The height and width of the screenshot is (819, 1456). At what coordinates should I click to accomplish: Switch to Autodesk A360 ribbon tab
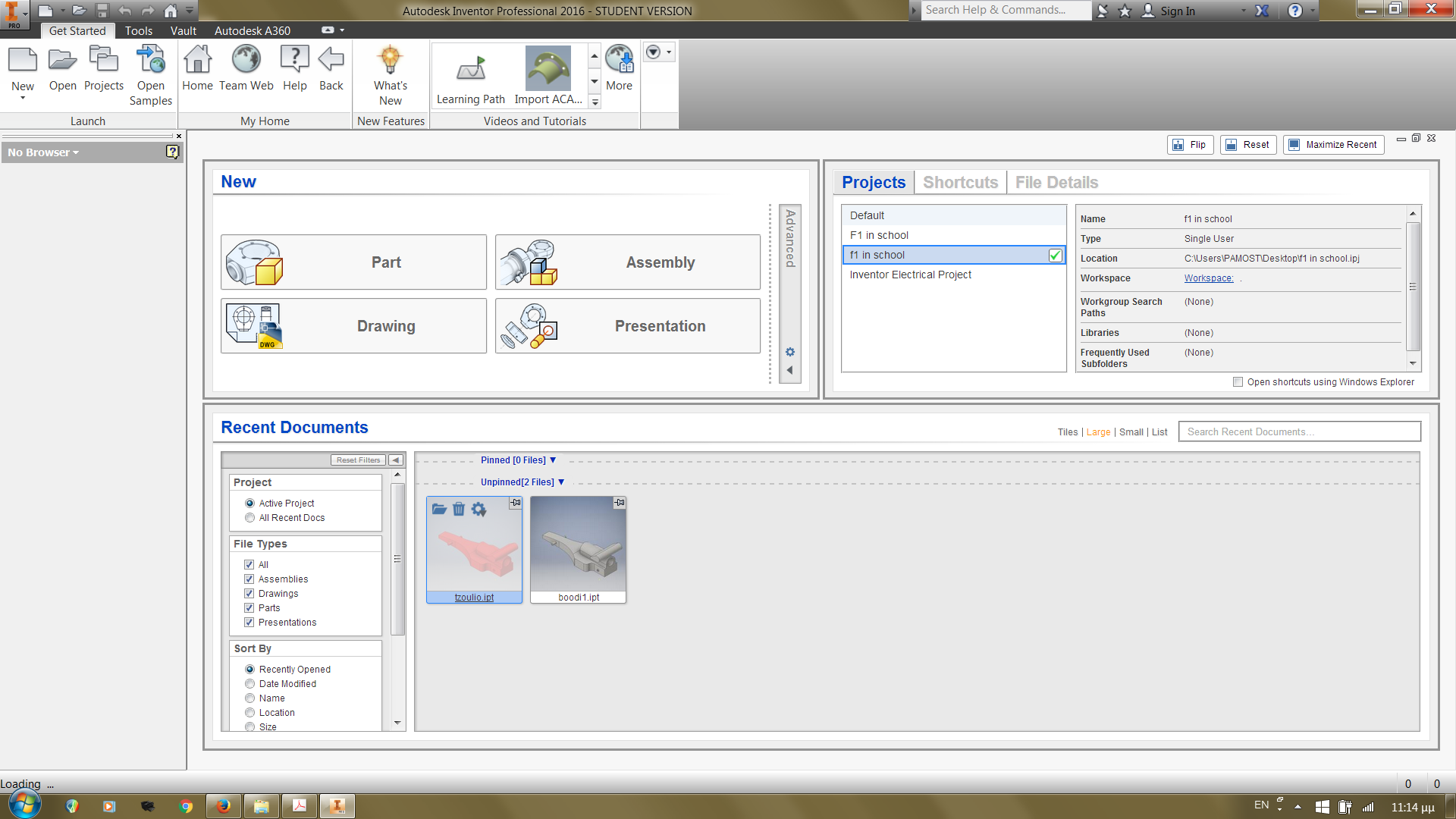tap(253, 31)
